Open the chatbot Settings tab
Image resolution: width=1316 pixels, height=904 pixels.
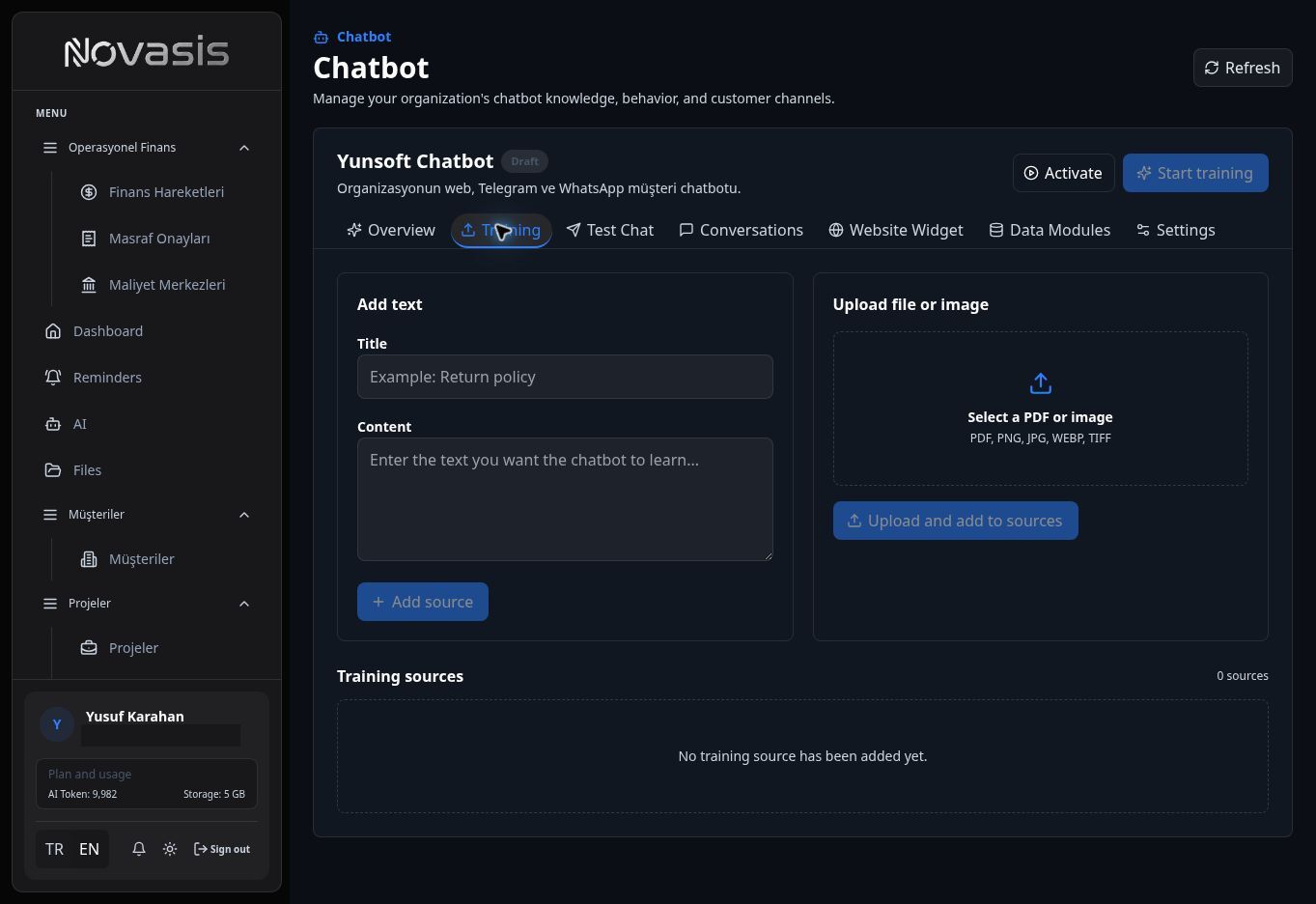click(x=1176, y=230)
